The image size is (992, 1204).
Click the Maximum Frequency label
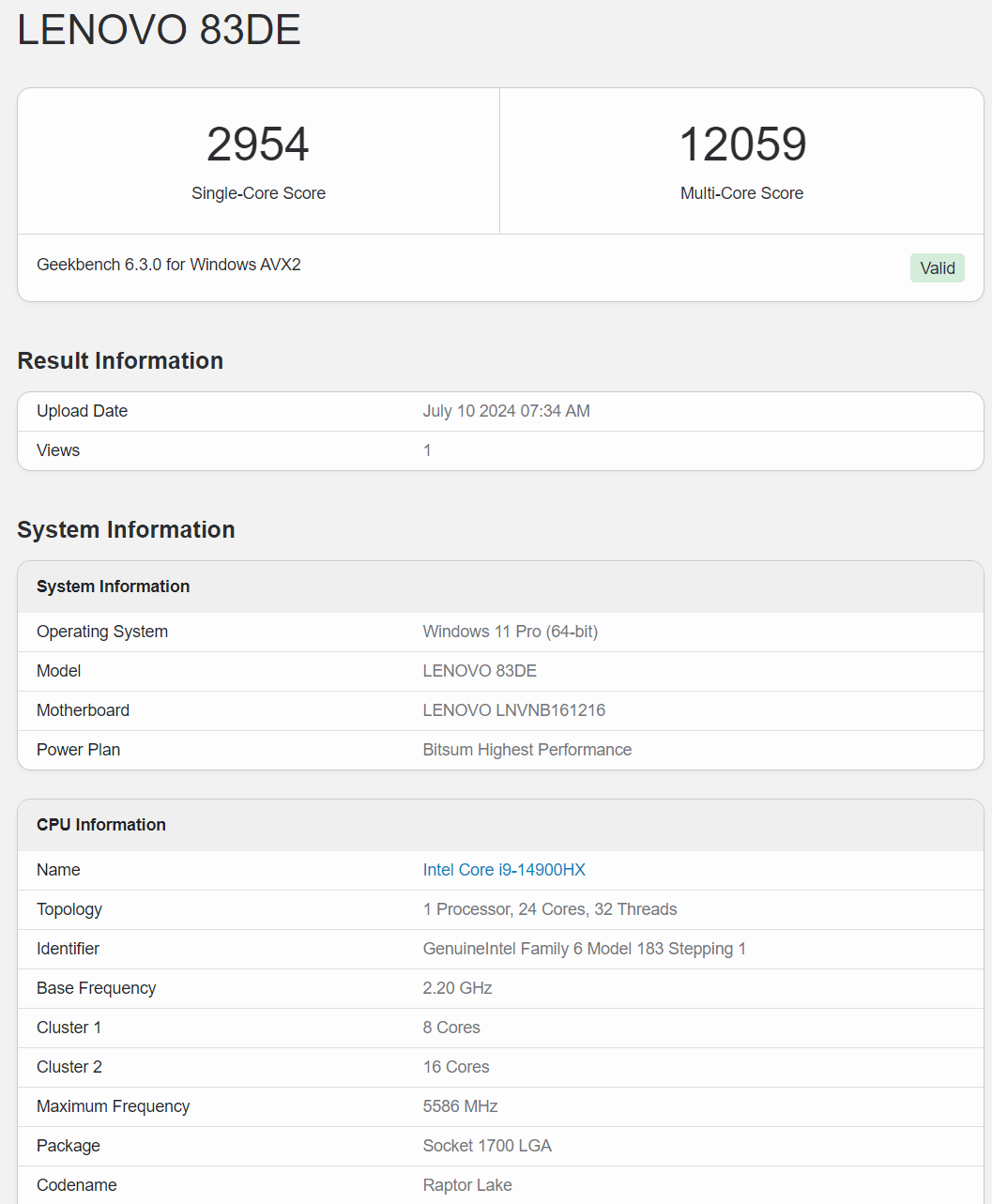(x=113, y=1106)
